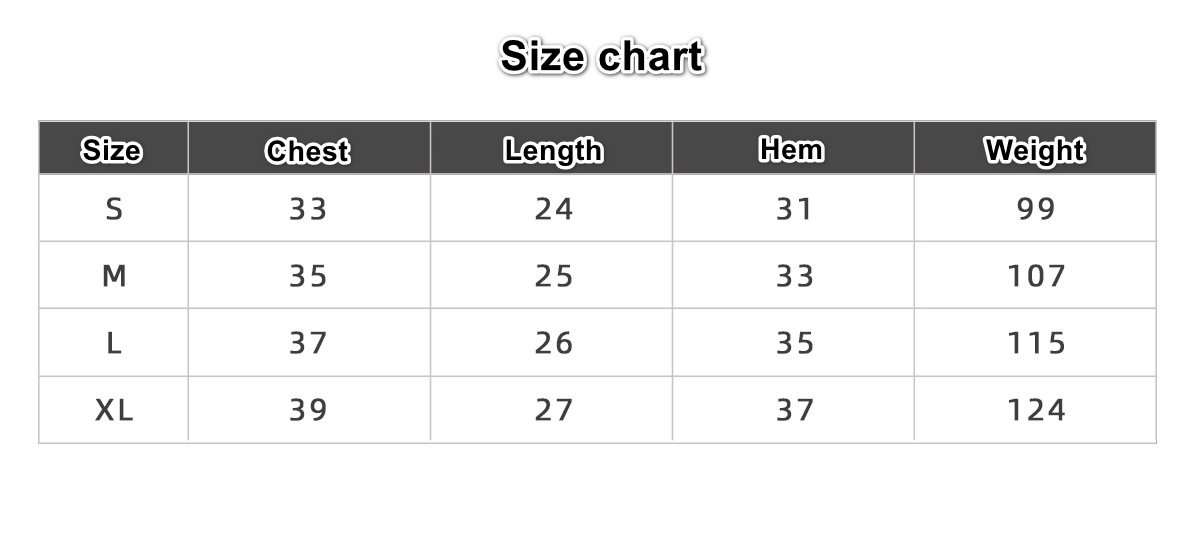Select Weight value 124 for size XL
This screenshot has height=549, width=1200.
1036,410
